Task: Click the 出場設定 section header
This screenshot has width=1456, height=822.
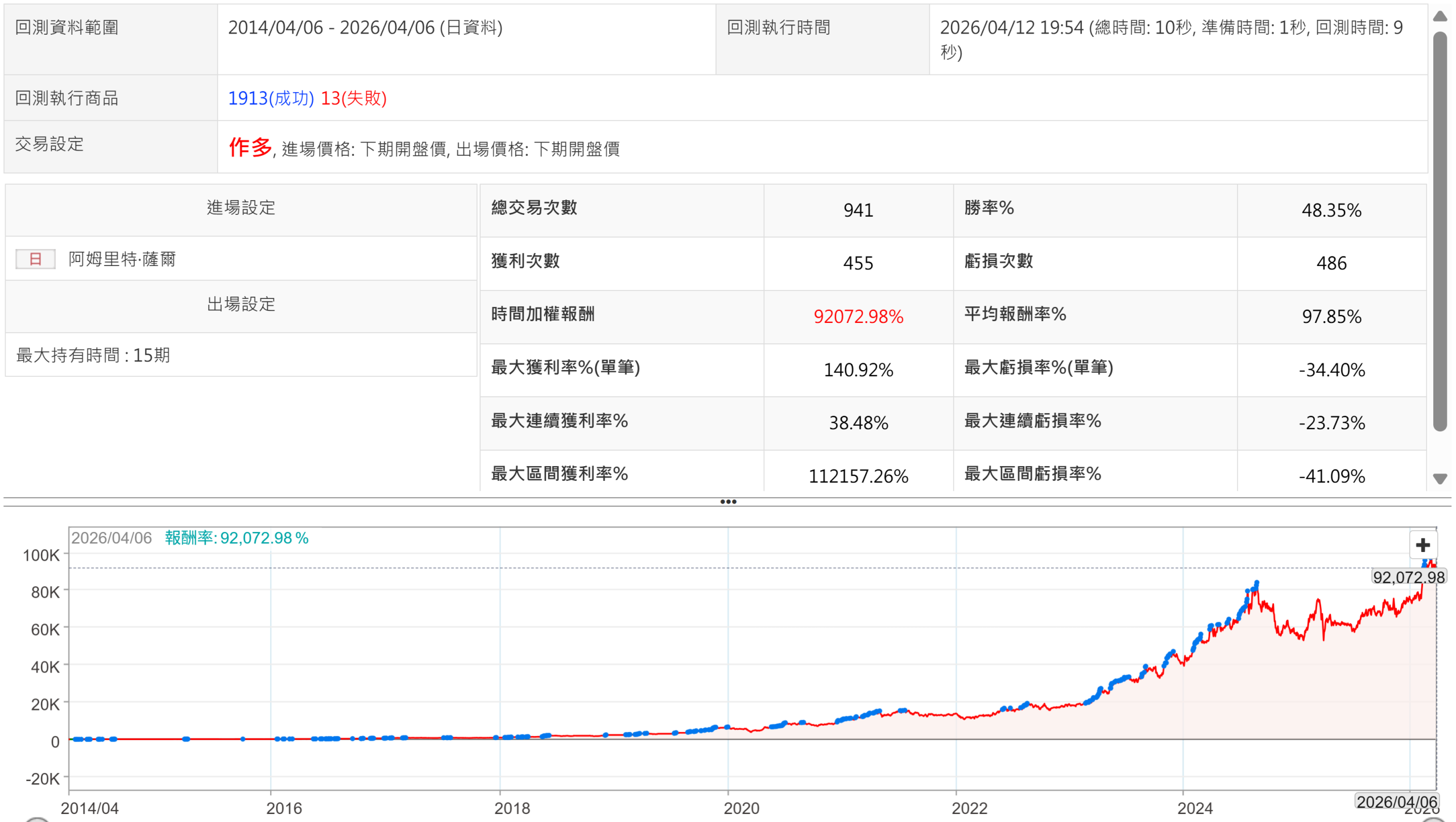Action: (241, 304)
